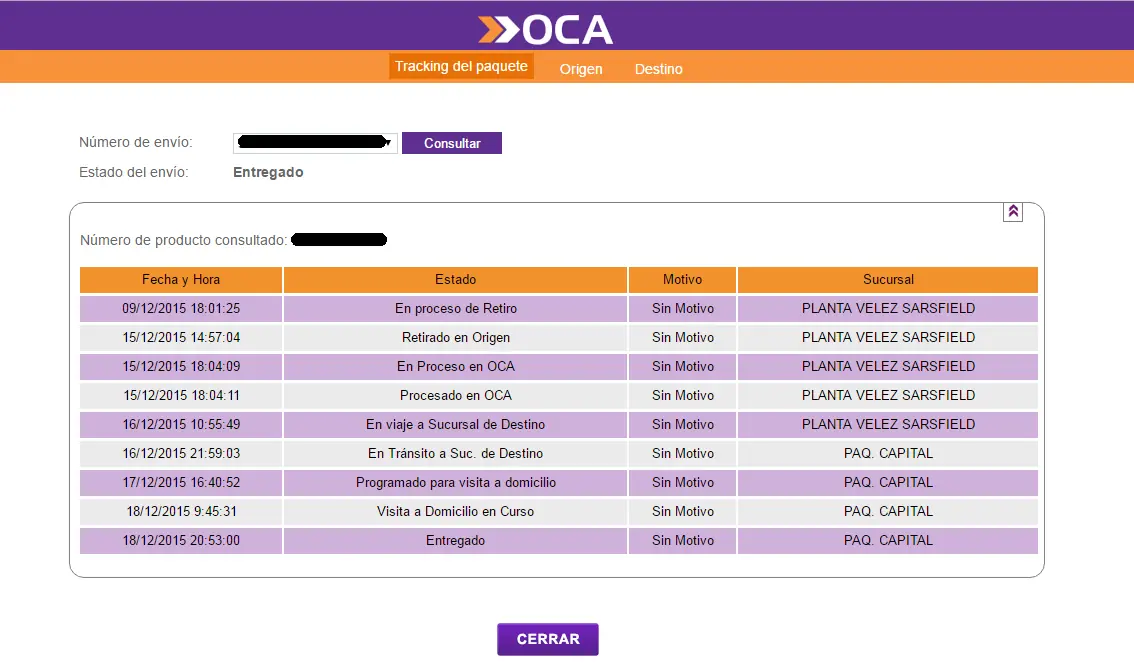Select the date 17/12/2015 16:40:52

pyautogui.click(x=181, y=483)
